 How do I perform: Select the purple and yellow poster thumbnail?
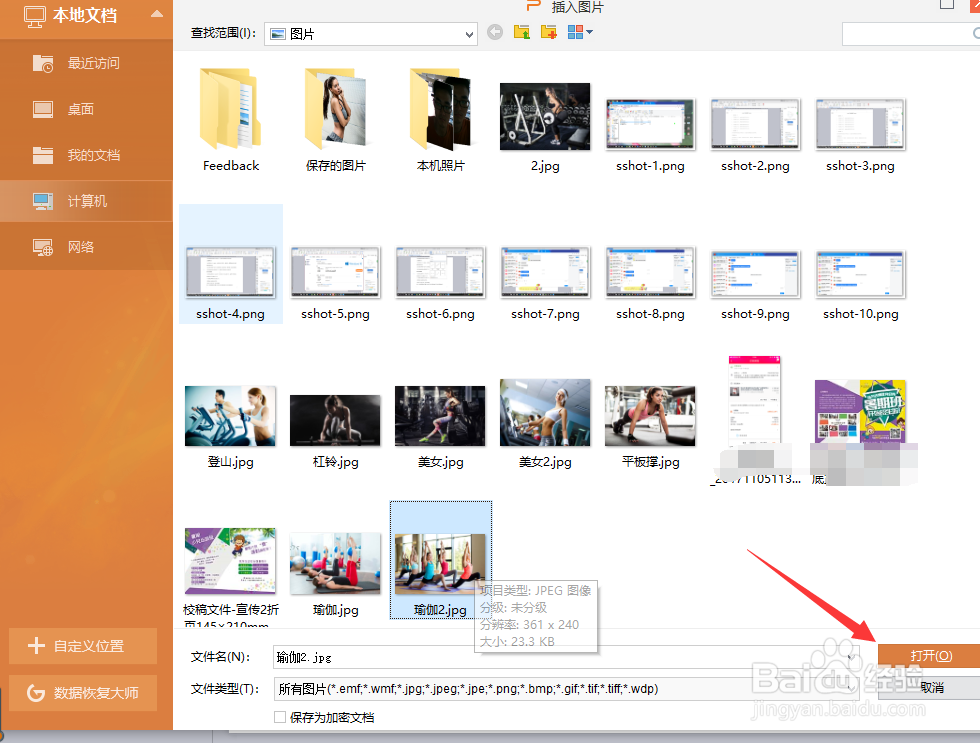(x=860, y=411)
